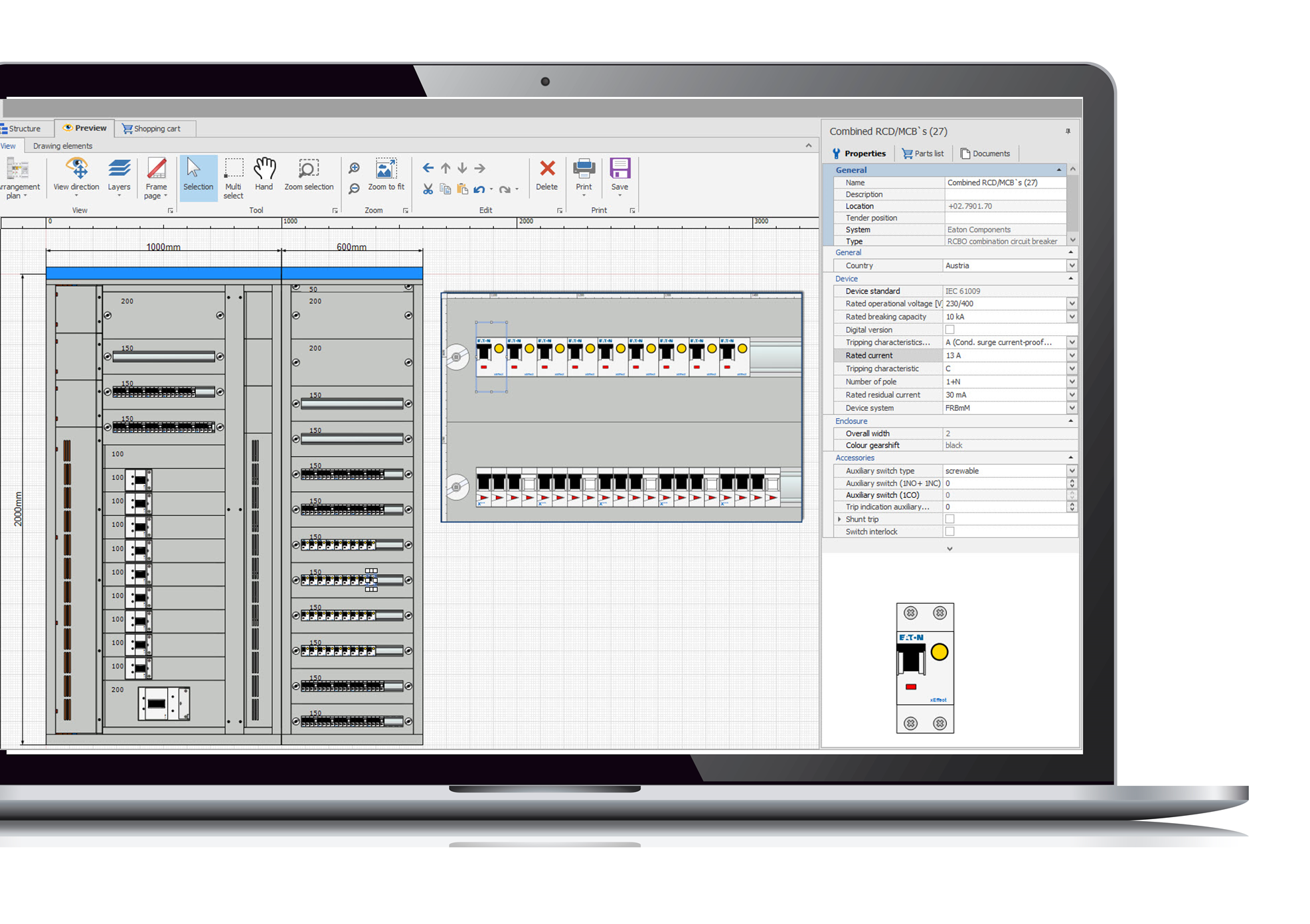Open the Rated current dropdown
This screenshot has width=1310, height=924.
(1071, 356)
